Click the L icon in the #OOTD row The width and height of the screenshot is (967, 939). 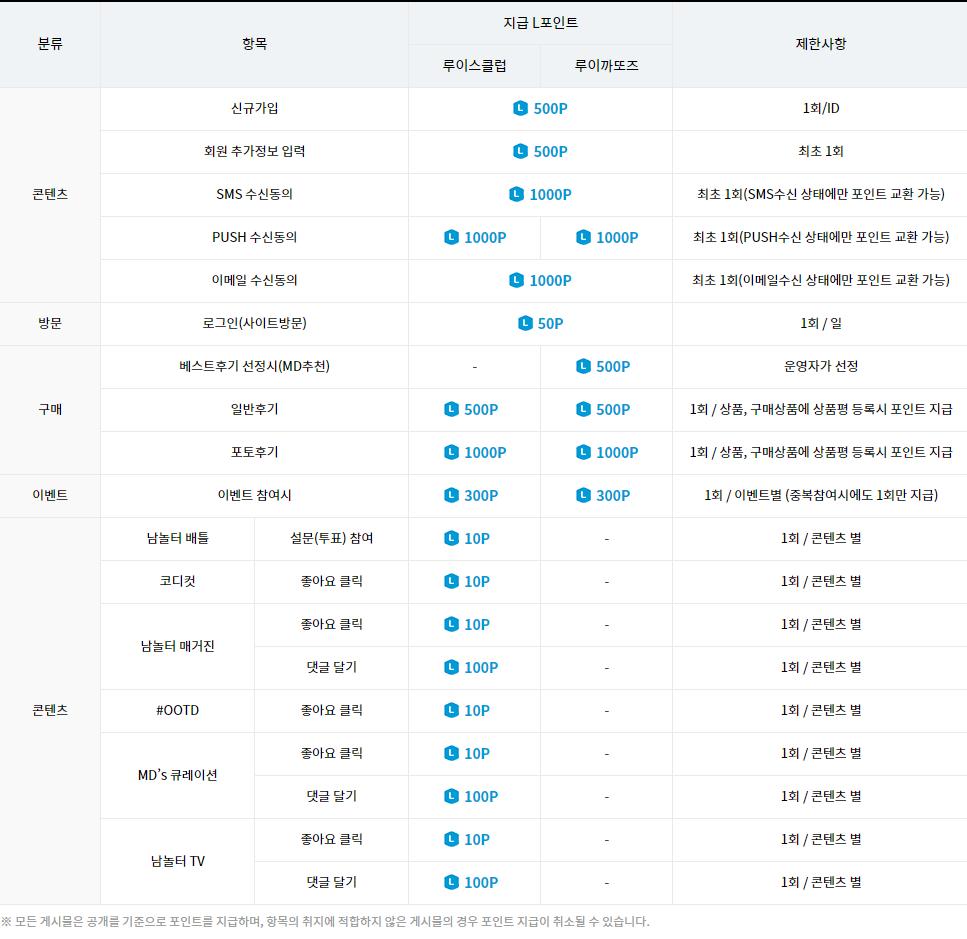point(451,711)
